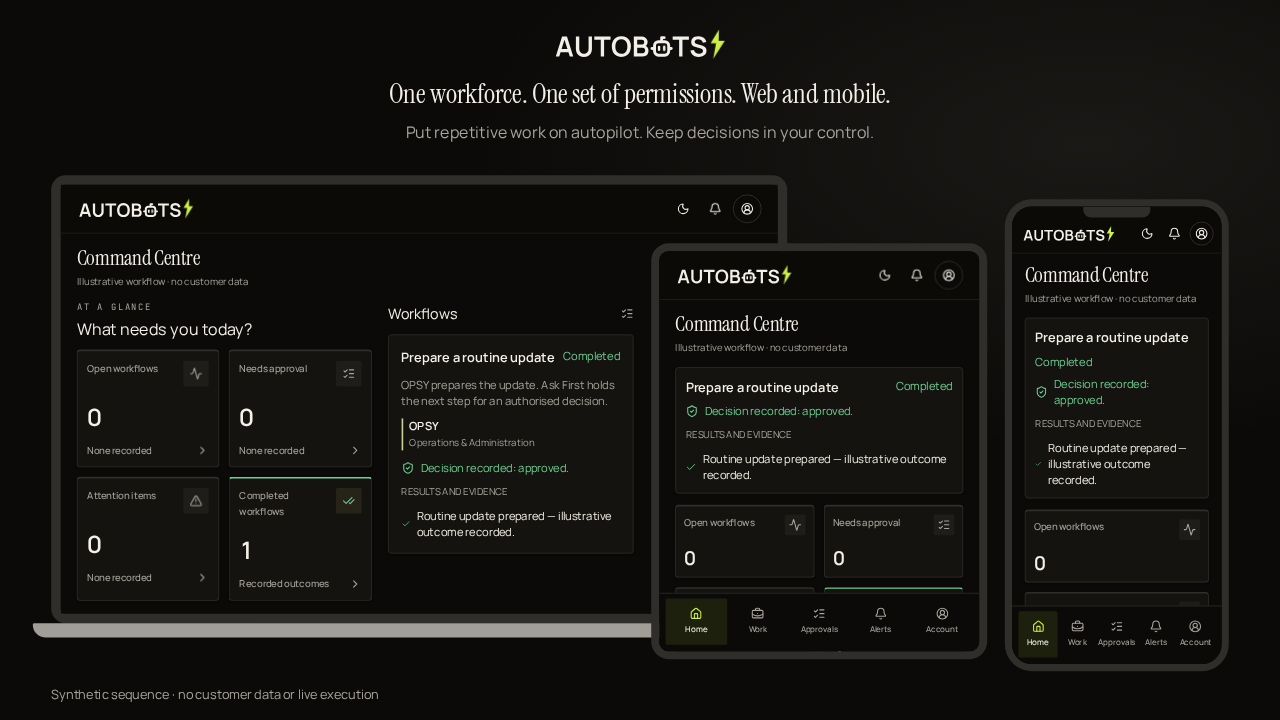Go to the Alerts tab on tablet

coord(881,621)
